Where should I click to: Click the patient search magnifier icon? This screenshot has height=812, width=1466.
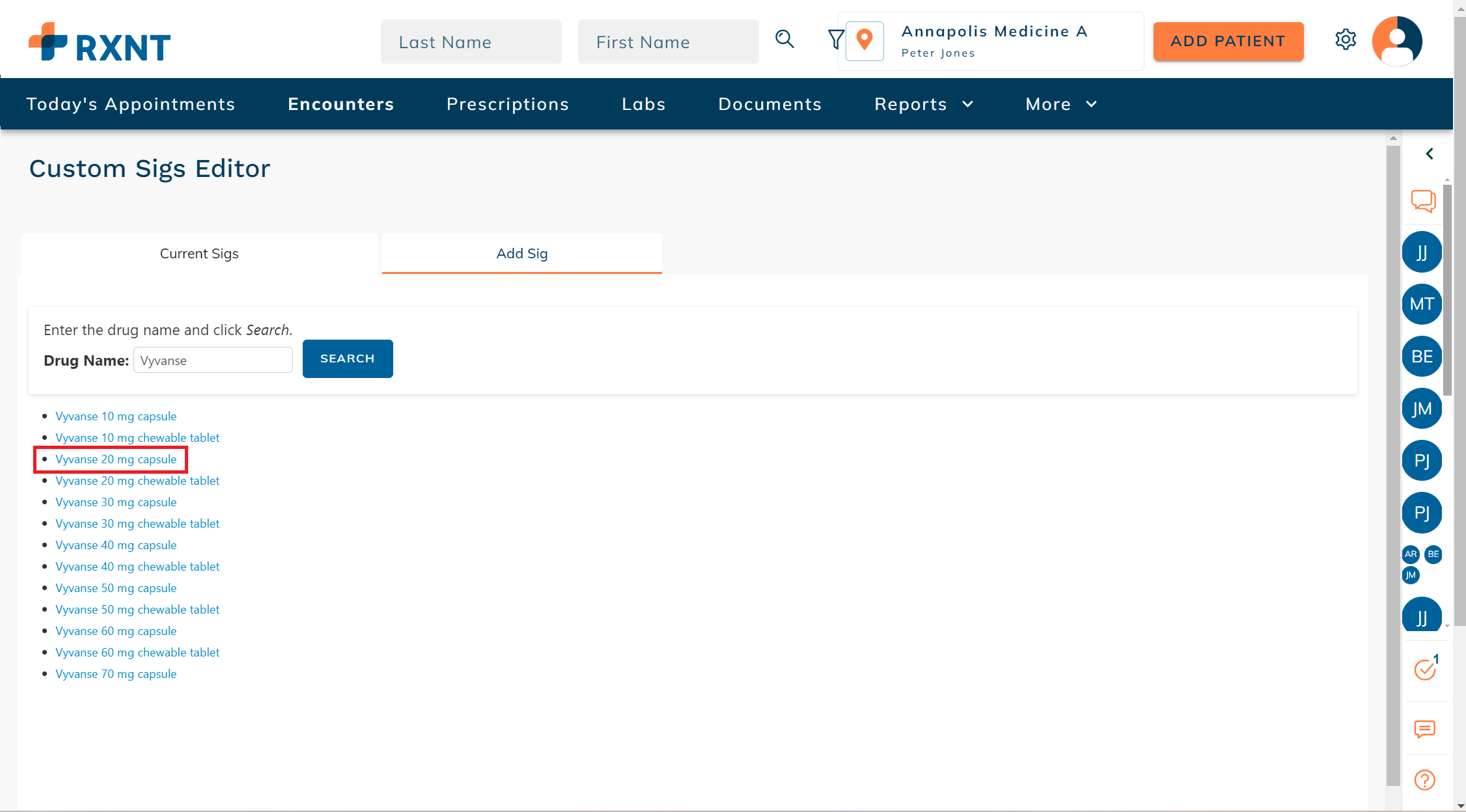tap(784, 40)
